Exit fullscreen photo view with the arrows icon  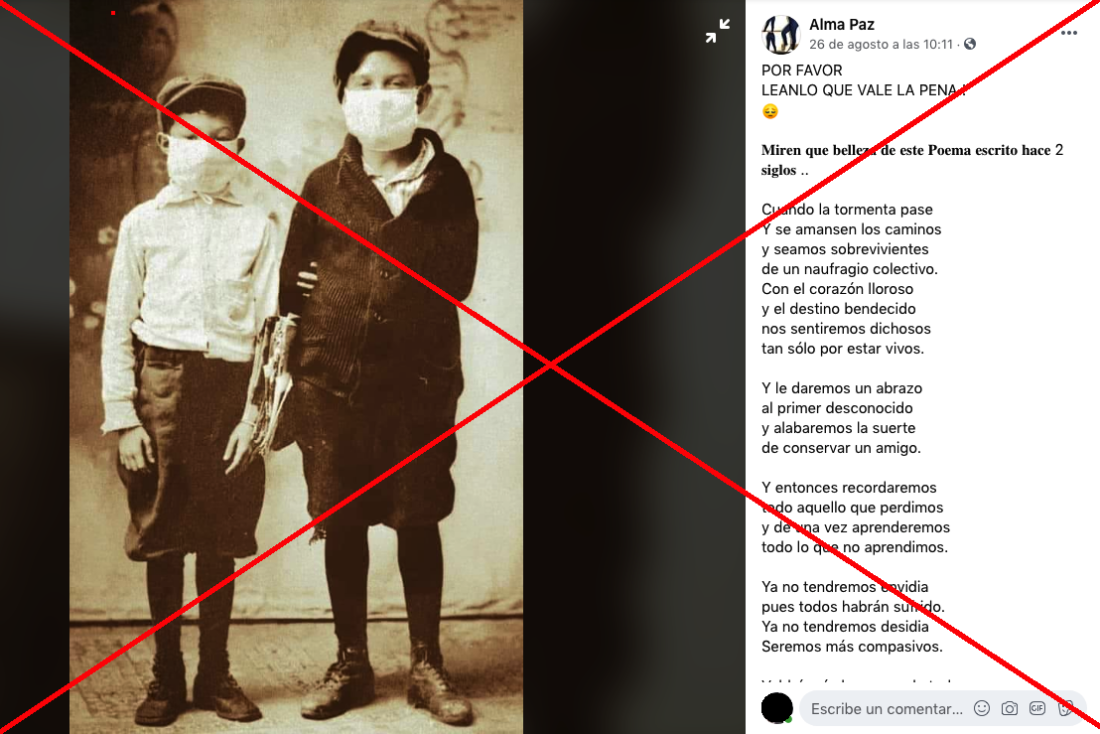tap(717, 31)
